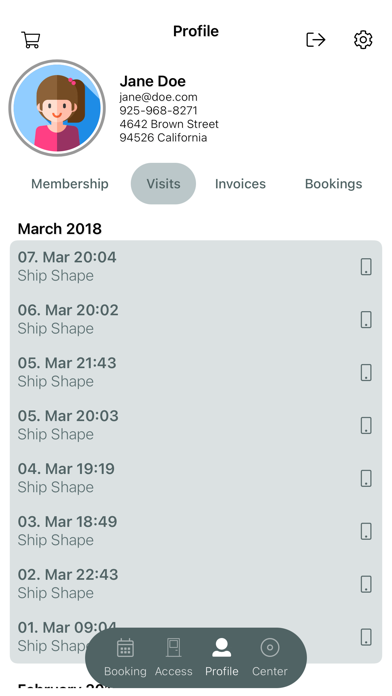Select the Booking calendar icon

[125, 648]
